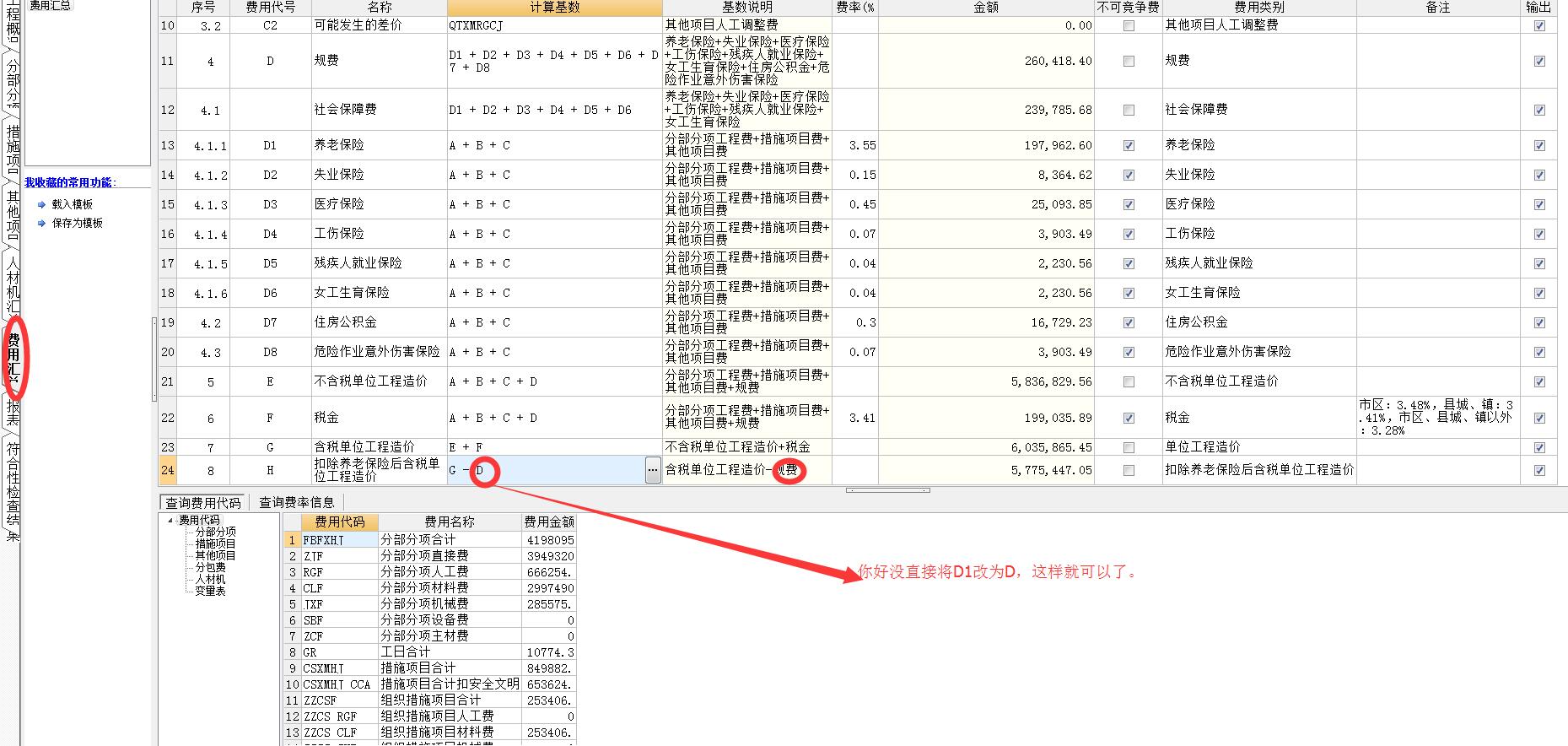Click the 费用汇总 label in top-left panel
The image size is (1568, 746).
coord(51,5)
